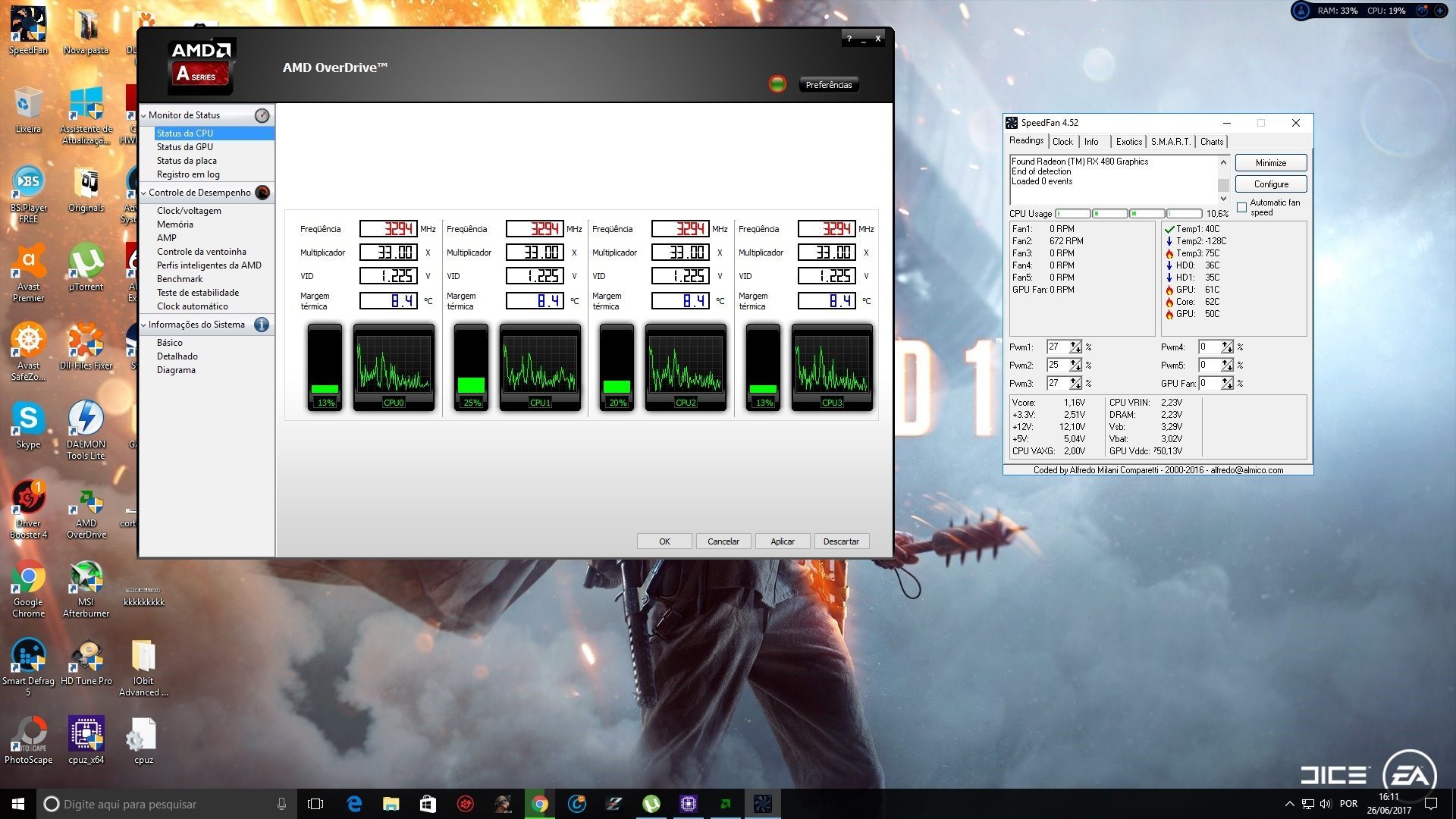The width and height of the screenshot is (1456, 819).
Task: Click the Pwm1 value field
Action: pos(1058,347)
